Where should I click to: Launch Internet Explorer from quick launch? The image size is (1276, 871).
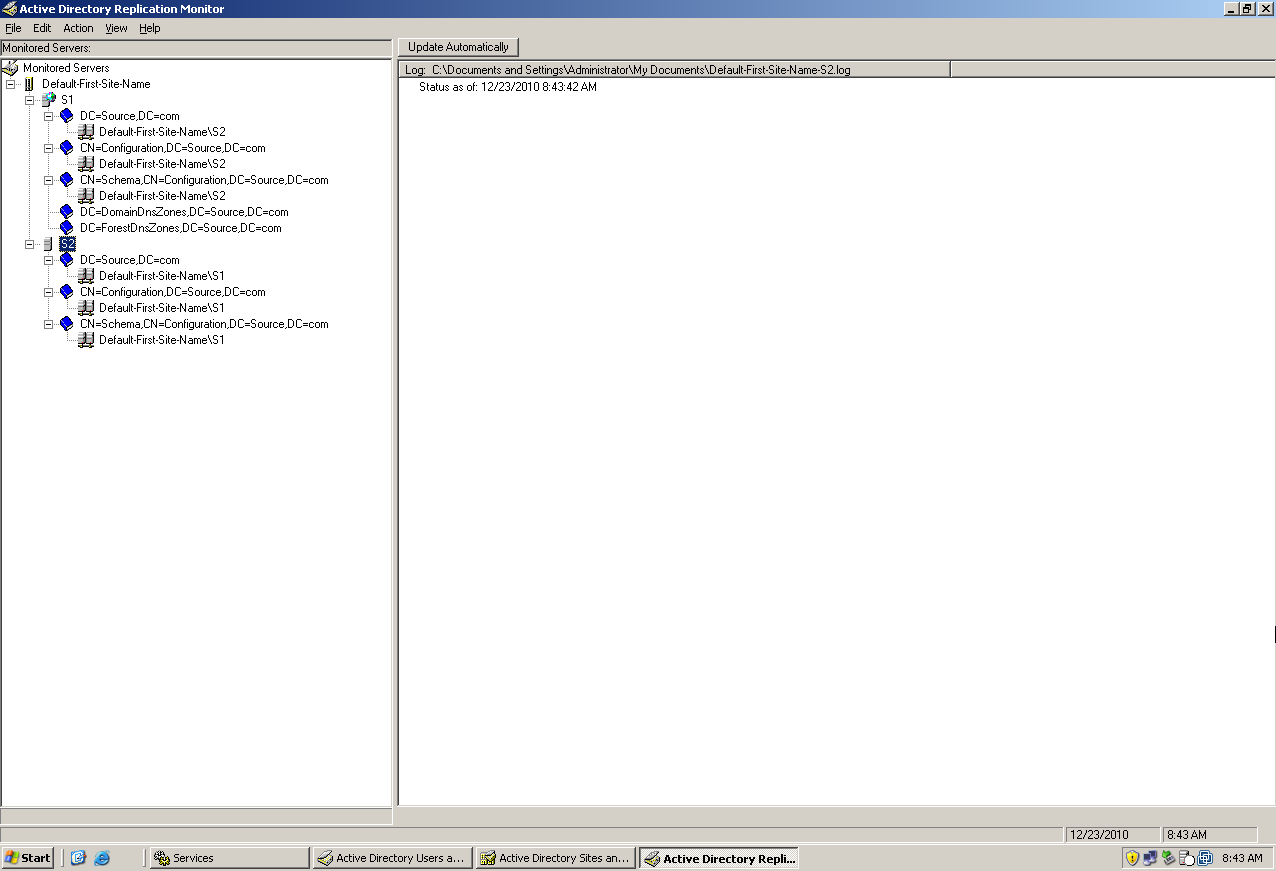(102, 858)
